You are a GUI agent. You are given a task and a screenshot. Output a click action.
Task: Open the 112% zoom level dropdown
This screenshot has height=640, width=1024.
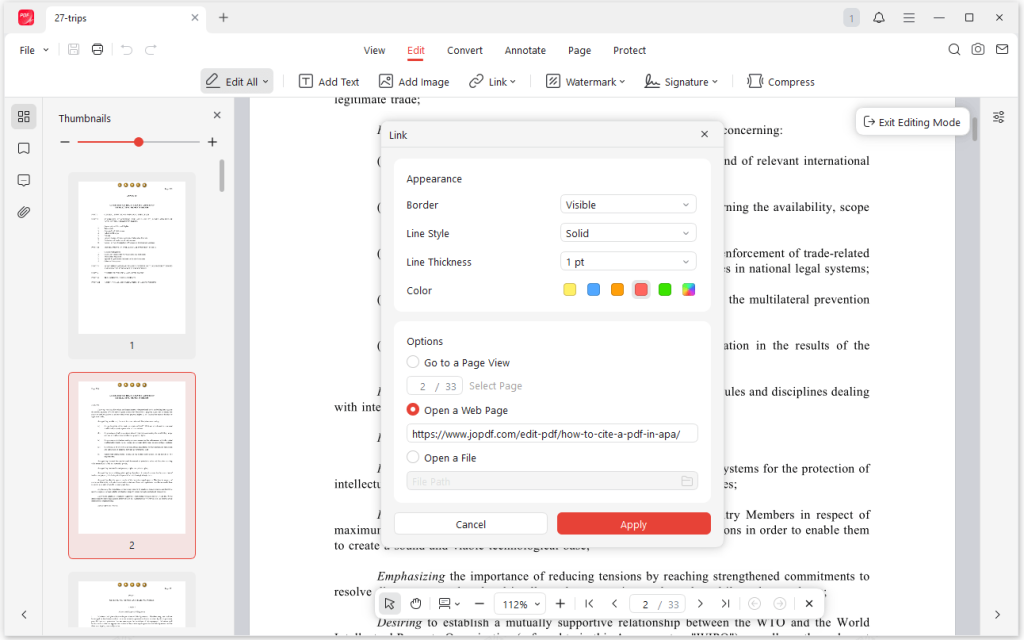pyautogui.click(x=520, y=604)
